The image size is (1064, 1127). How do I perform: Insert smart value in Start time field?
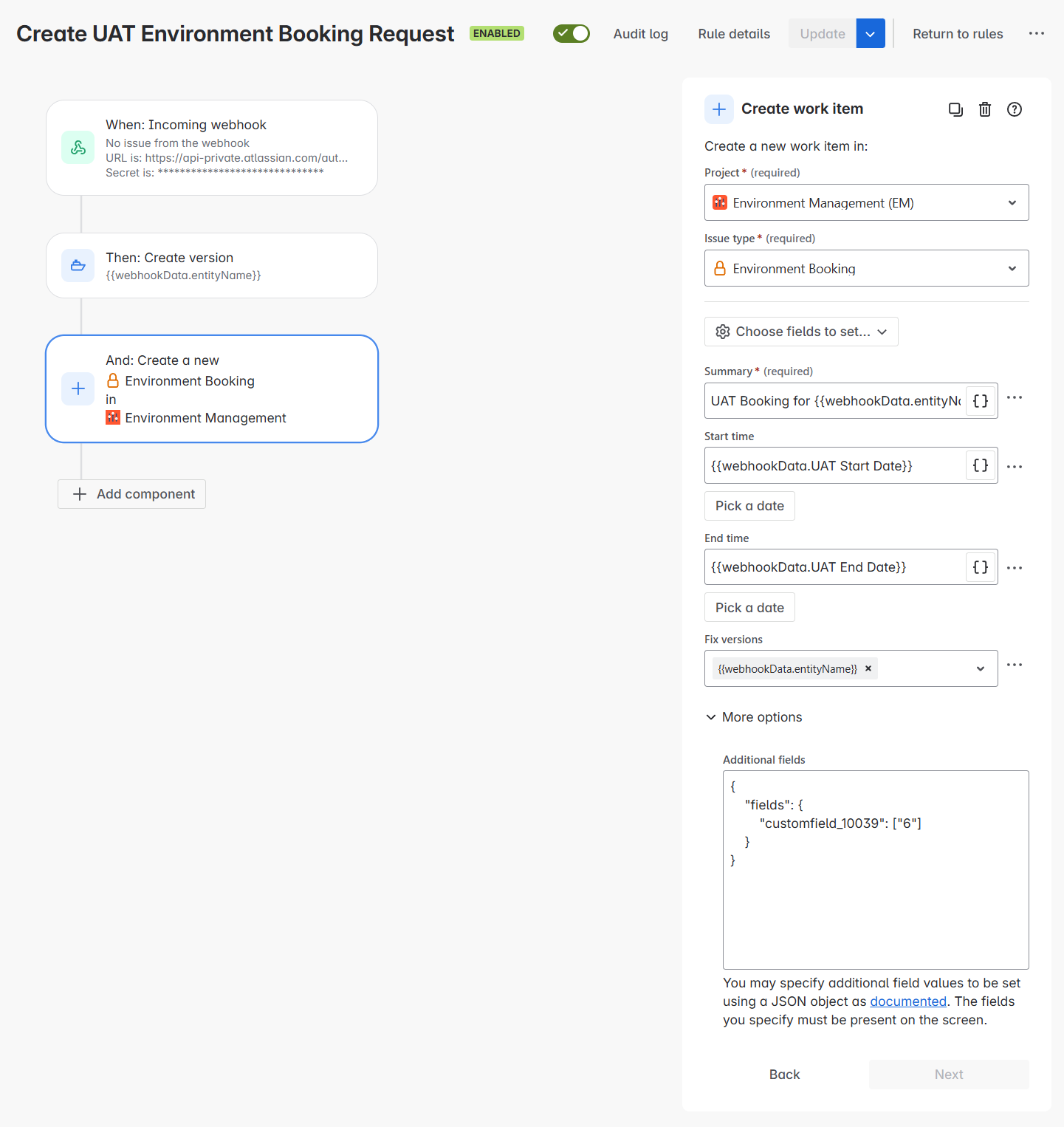click(x=981, y=465)
